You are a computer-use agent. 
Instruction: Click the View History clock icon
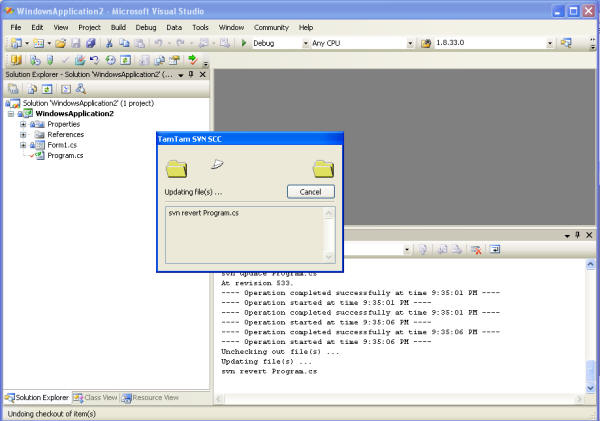point(111,60)
